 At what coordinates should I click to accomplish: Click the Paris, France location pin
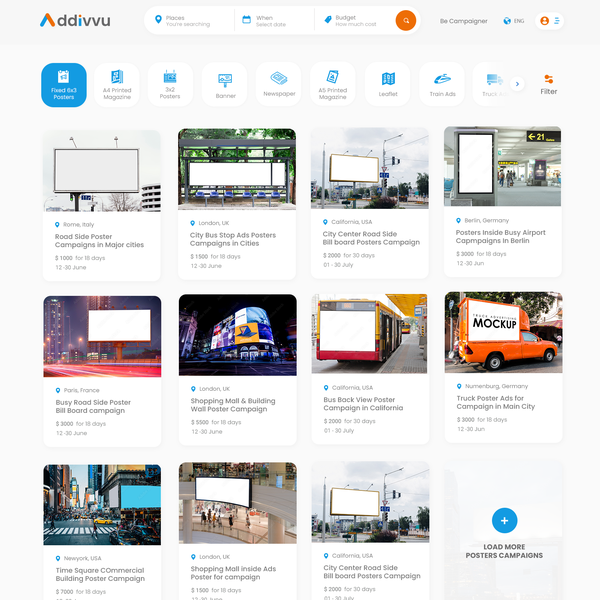58,390
